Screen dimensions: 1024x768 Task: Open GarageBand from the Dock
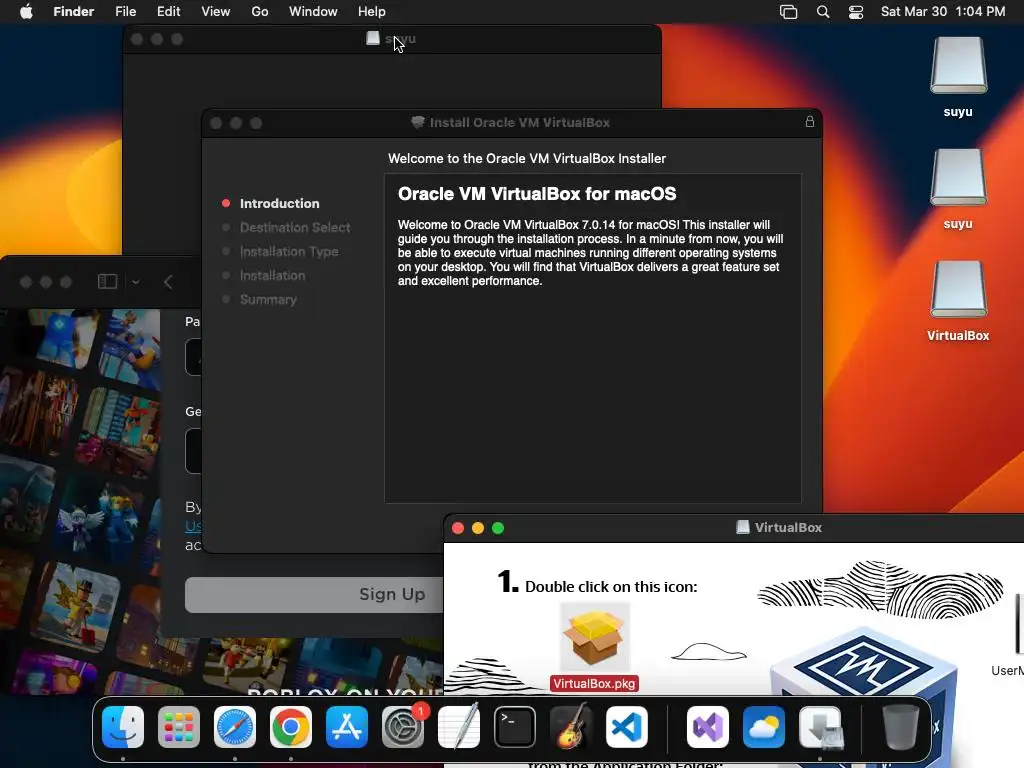(571, 727)
